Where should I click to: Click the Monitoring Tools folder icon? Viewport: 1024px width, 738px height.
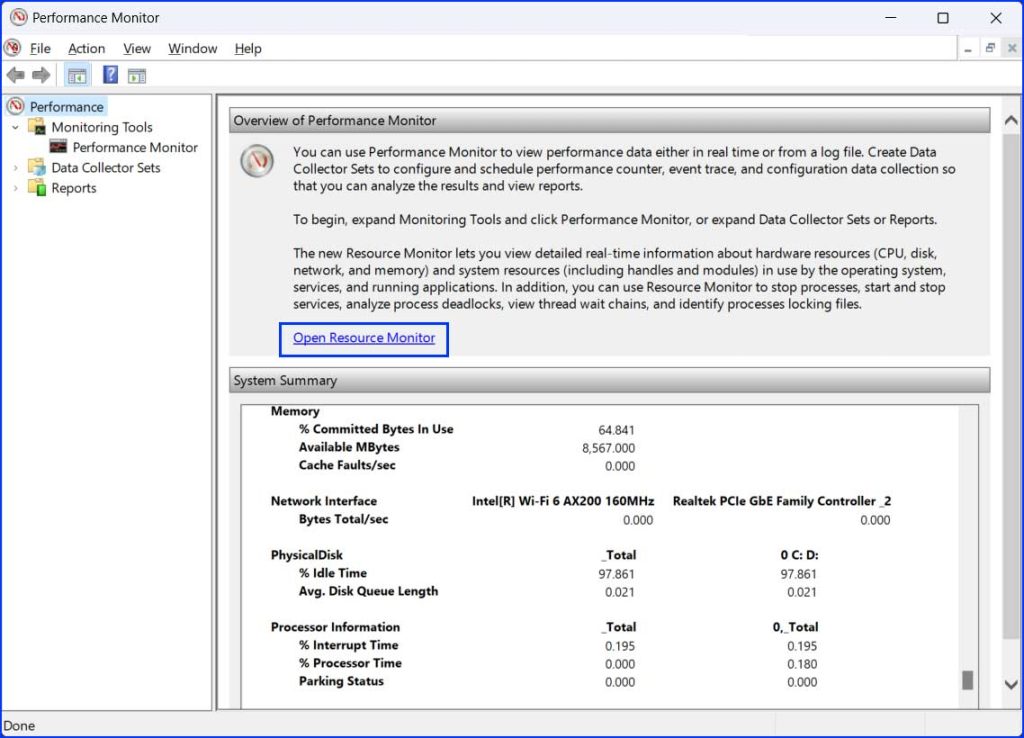click(x=37, y=127)
